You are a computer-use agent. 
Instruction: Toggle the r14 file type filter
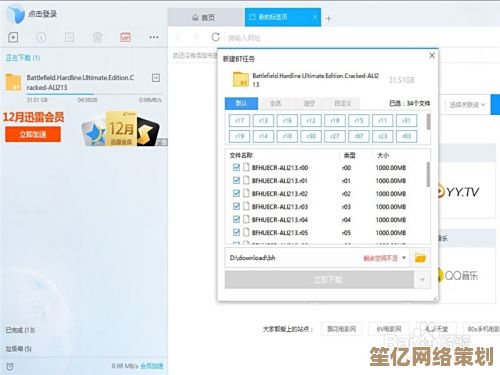point(263,136)
